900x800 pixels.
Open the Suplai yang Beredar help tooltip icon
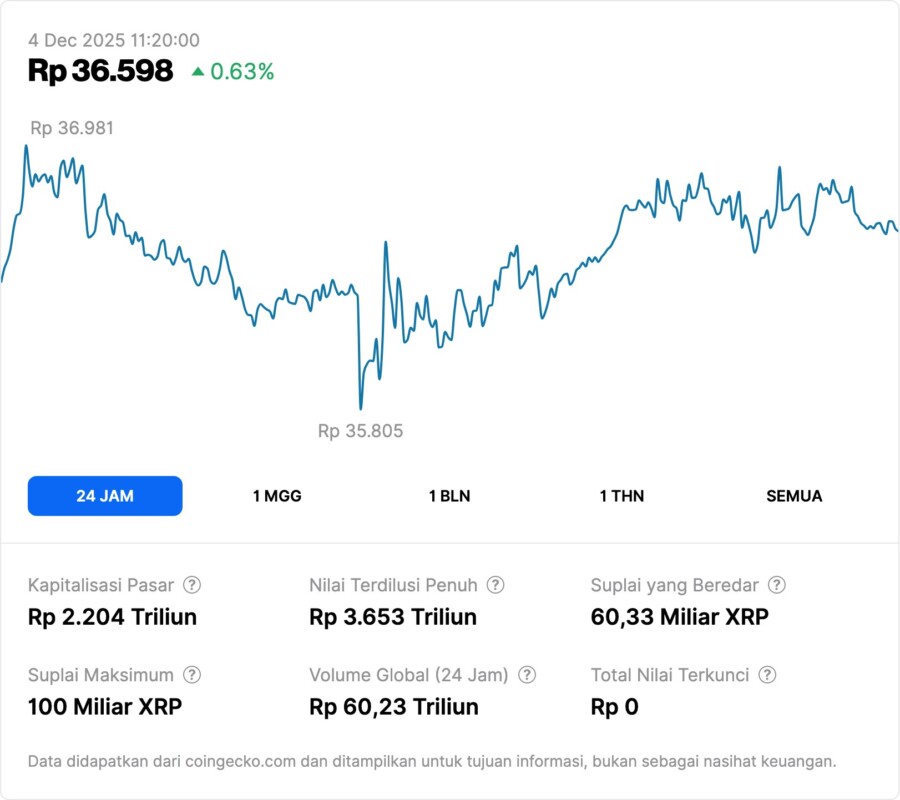[x=776, y=585]
